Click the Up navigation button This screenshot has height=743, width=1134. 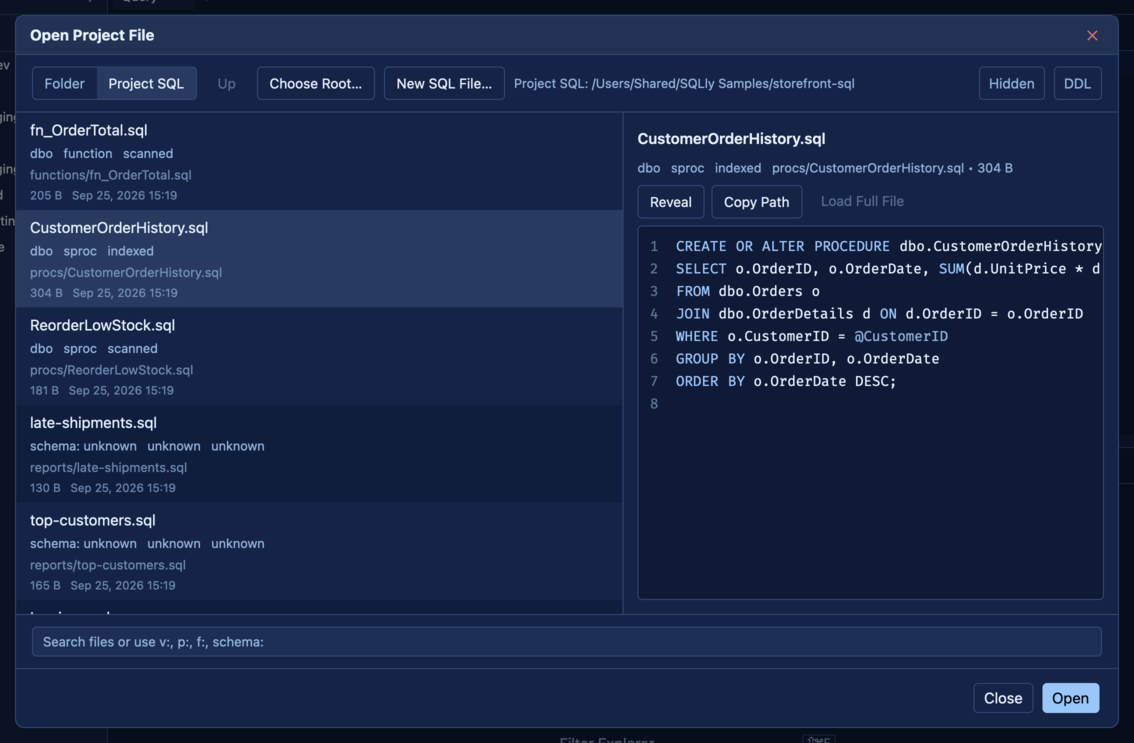tap(226, 83)
